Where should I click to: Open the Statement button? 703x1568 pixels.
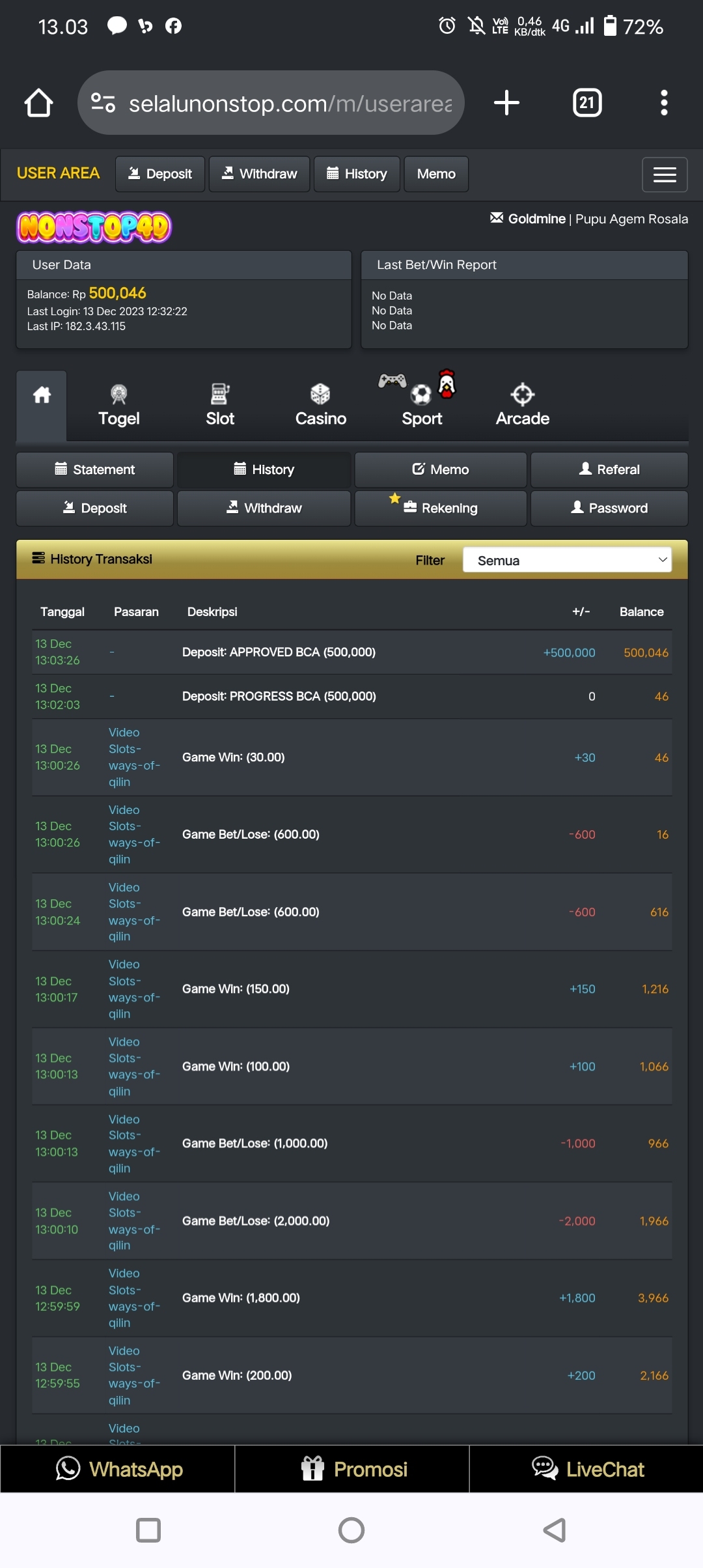(x=95, y=469)
